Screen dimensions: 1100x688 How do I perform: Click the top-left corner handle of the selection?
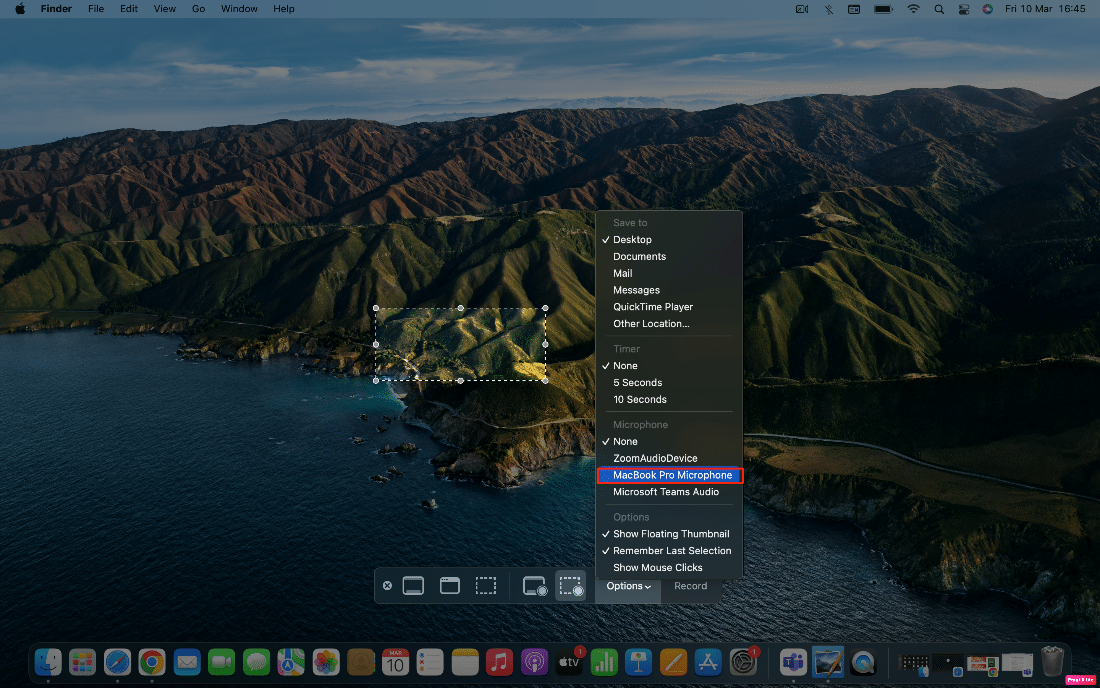point(376,309)
